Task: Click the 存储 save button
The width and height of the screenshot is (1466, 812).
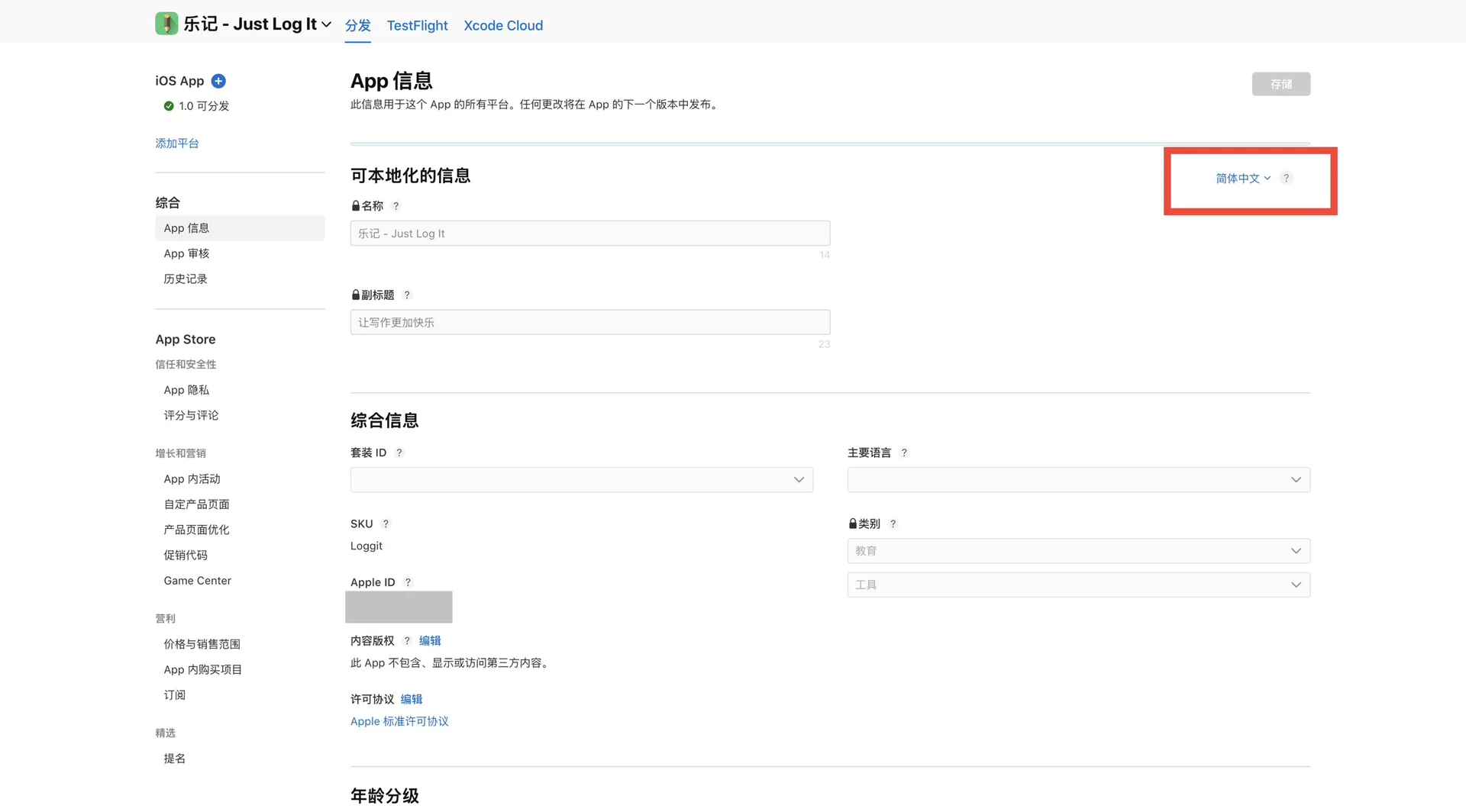Action: pos(1281,84)
